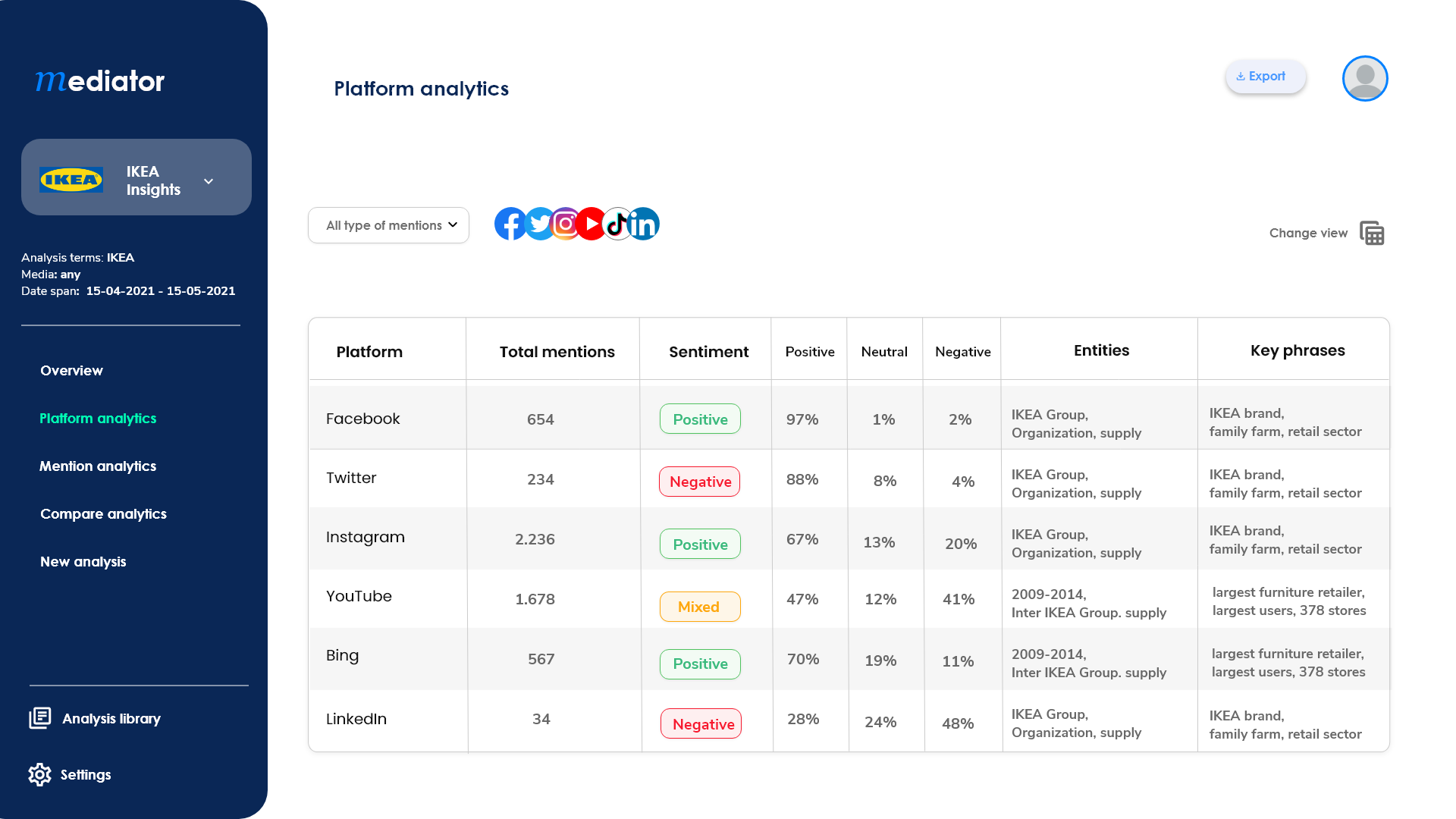Screen dimensions: 1456x819
Task: Click the Mixed sentiment badge for YouTube
Action: click(x=699, y=607)
